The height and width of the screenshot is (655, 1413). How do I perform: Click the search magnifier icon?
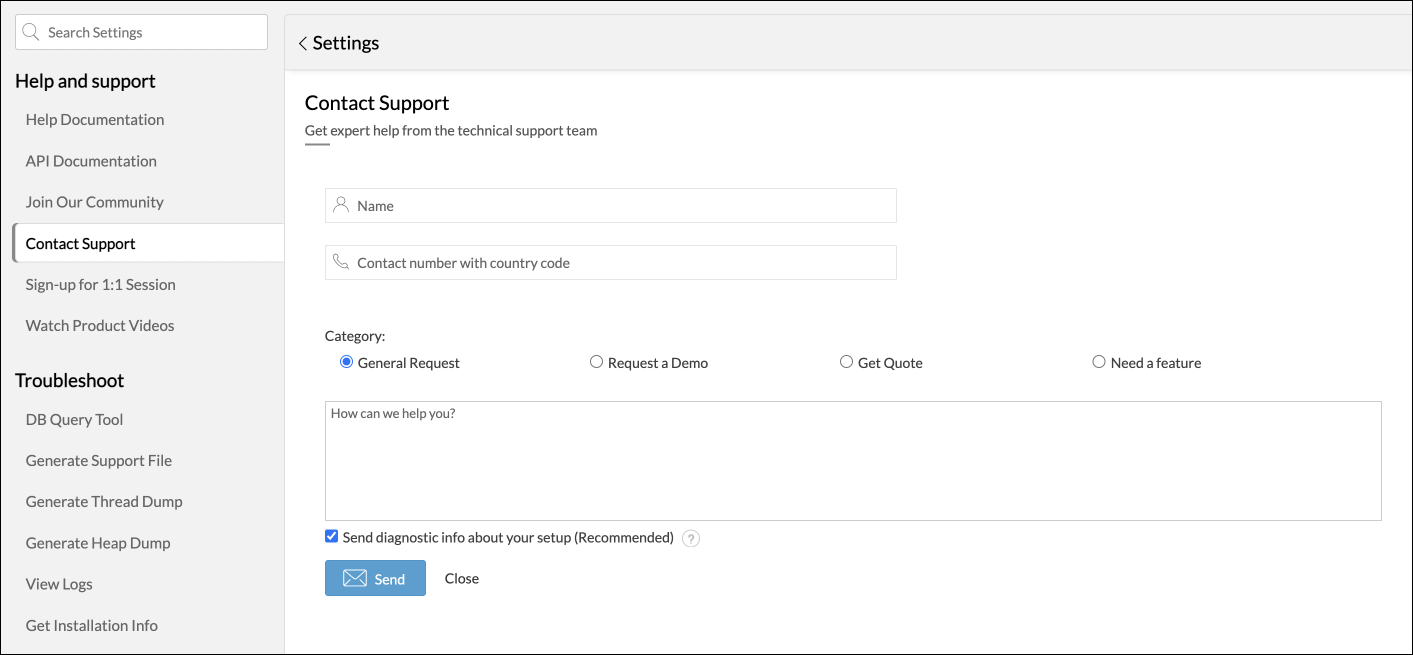click(31, 32)
